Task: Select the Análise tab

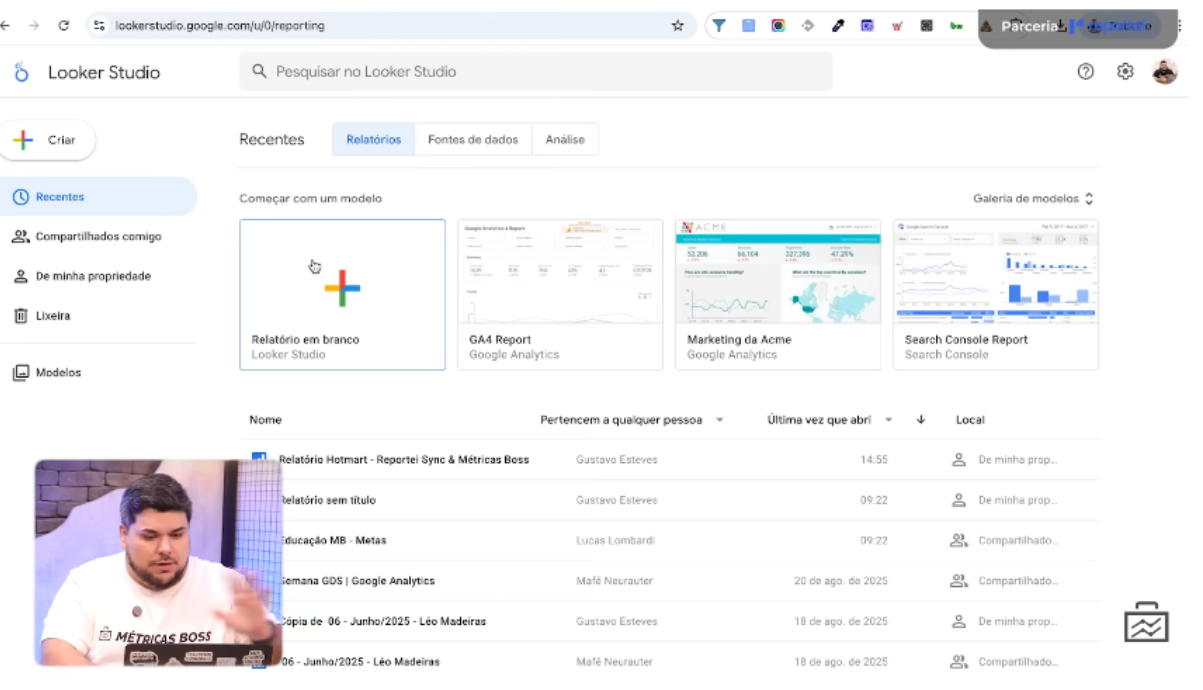Action: click(565, 140)
